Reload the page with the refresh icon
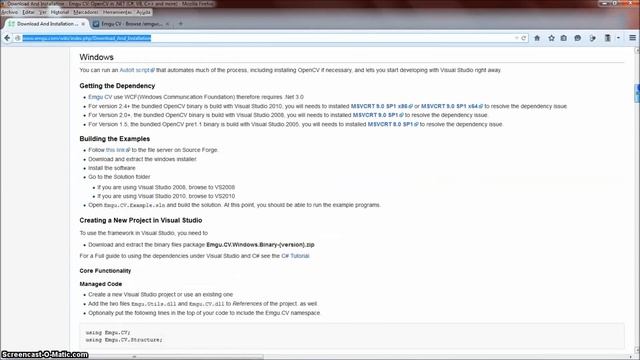Screen dimensions: 640x360 point(524,38)
